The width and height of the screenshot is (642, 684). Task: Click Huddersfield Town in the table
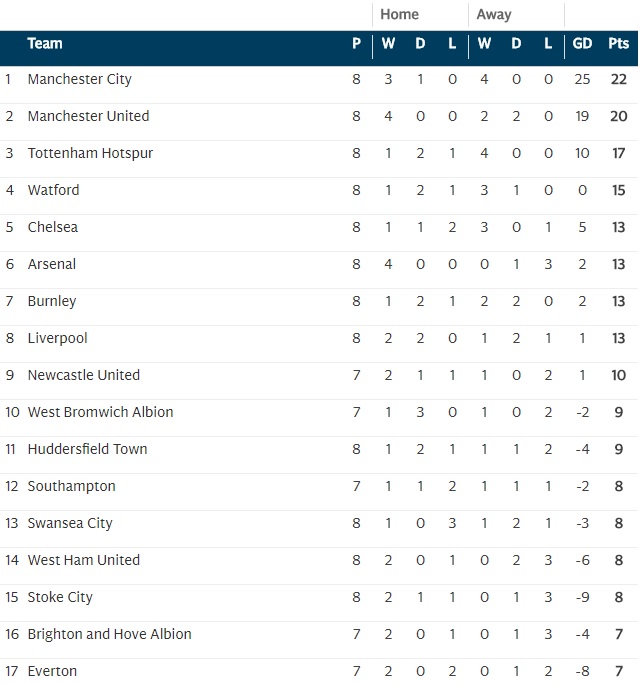(87, 449)
